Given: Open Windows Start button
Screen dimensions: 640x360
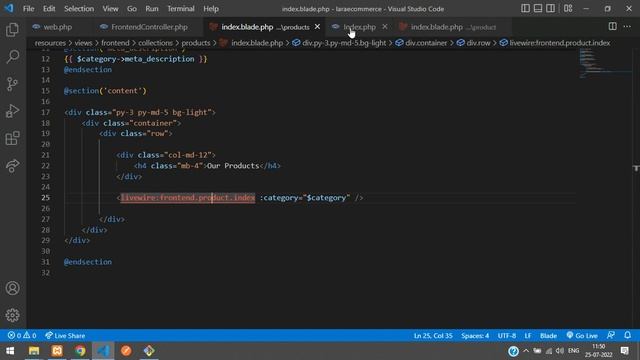Looking at the screenshot, I should 10,351.
